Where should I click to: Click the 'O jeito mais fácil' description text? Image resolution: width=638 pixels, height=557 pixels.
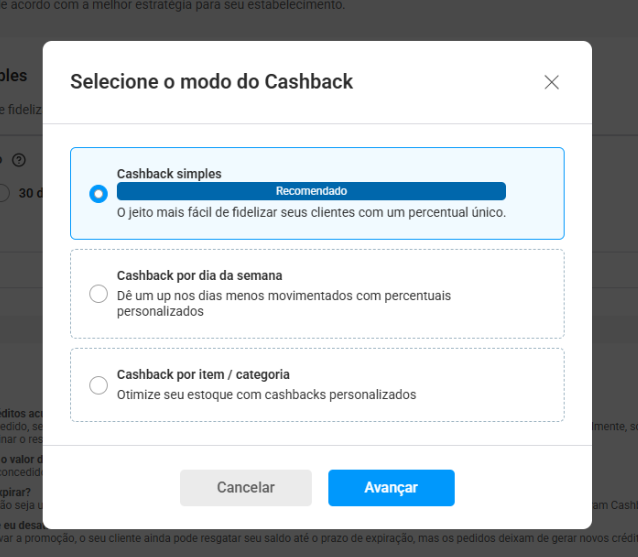(x=311, y=212)
